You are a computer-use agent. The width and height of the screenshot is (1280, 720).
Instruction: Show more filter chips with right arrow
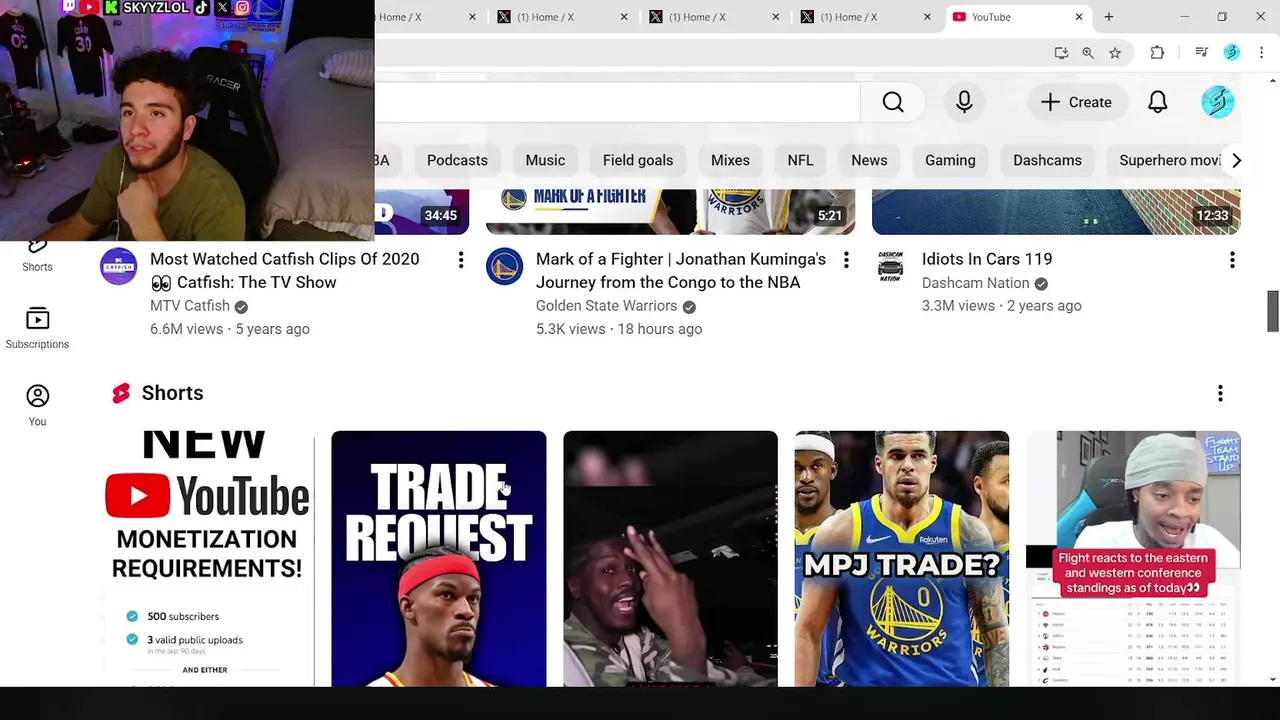(x=1236, y=160)
